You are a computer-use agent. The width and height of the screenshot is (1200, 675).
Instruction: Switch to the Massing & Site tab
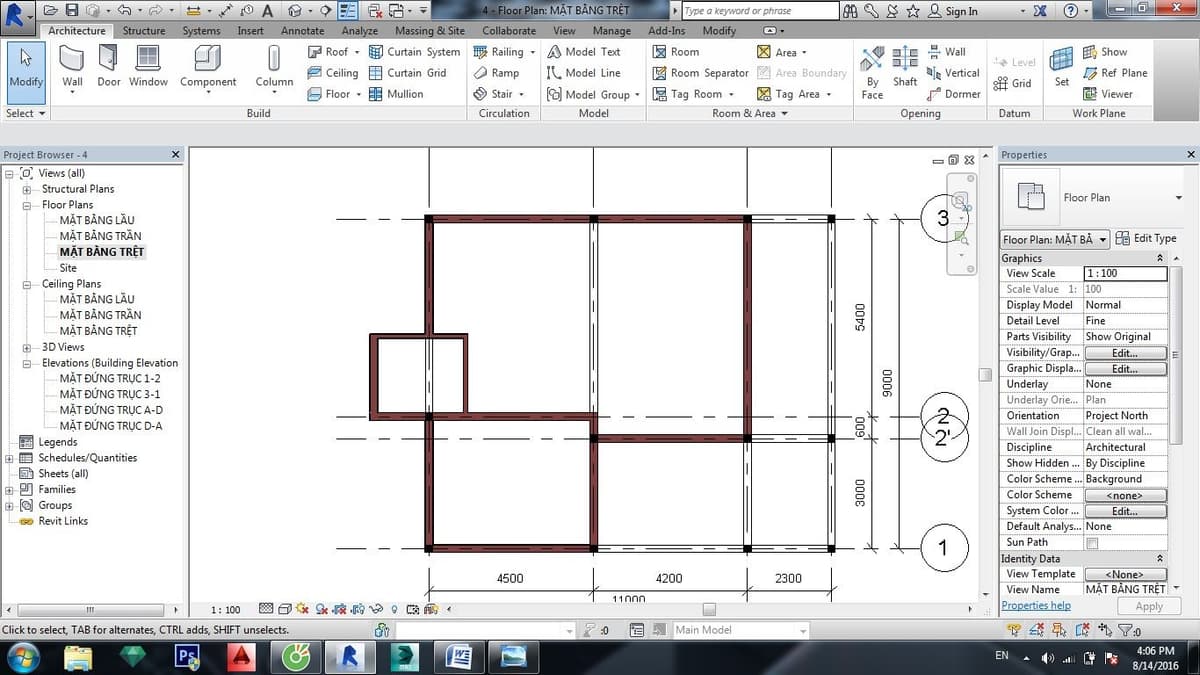click(430, 31)
